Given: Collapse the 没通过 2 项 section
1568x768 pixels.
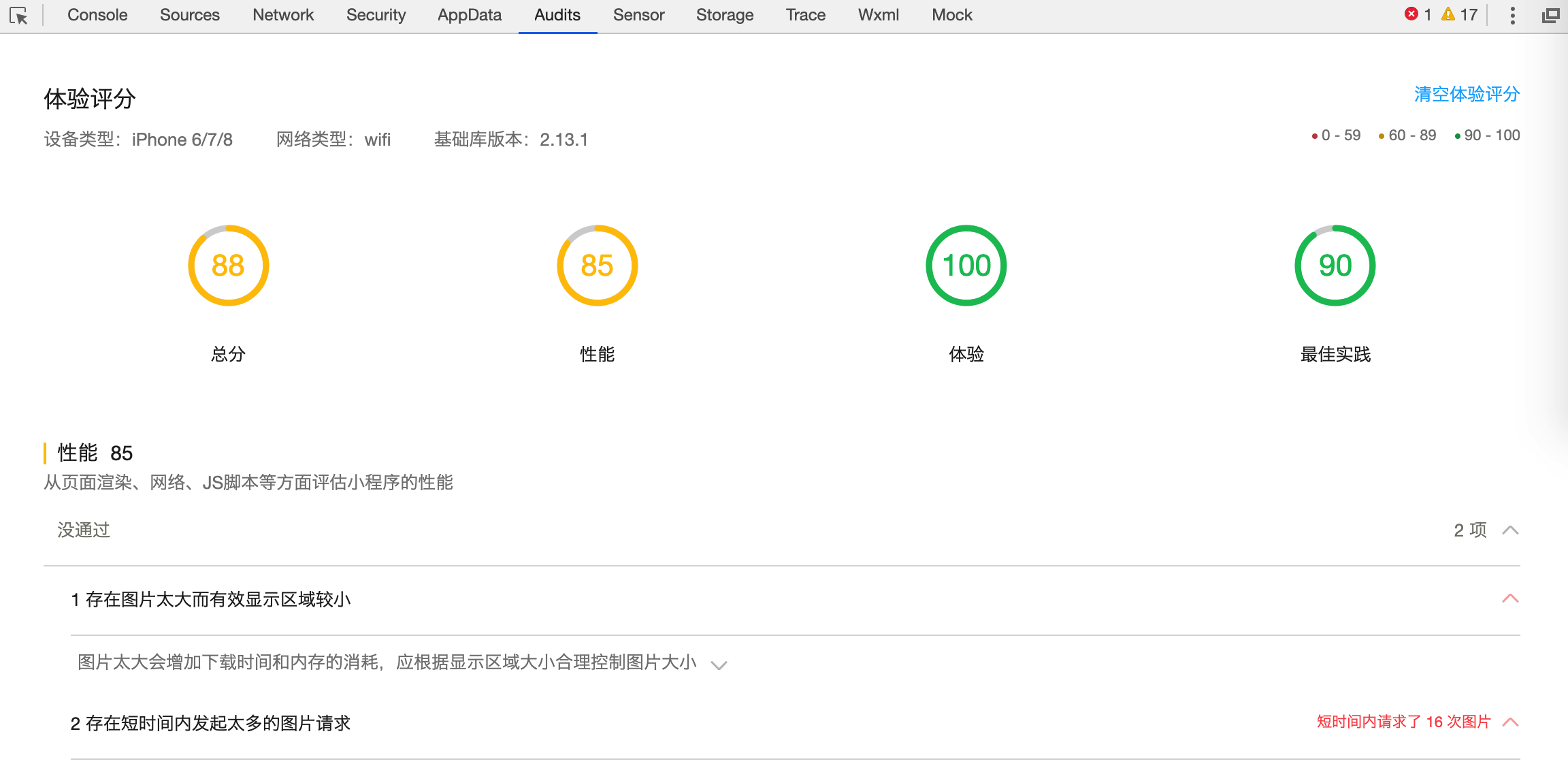Looking at the screenshot, I should click(x=1510, y=530).
